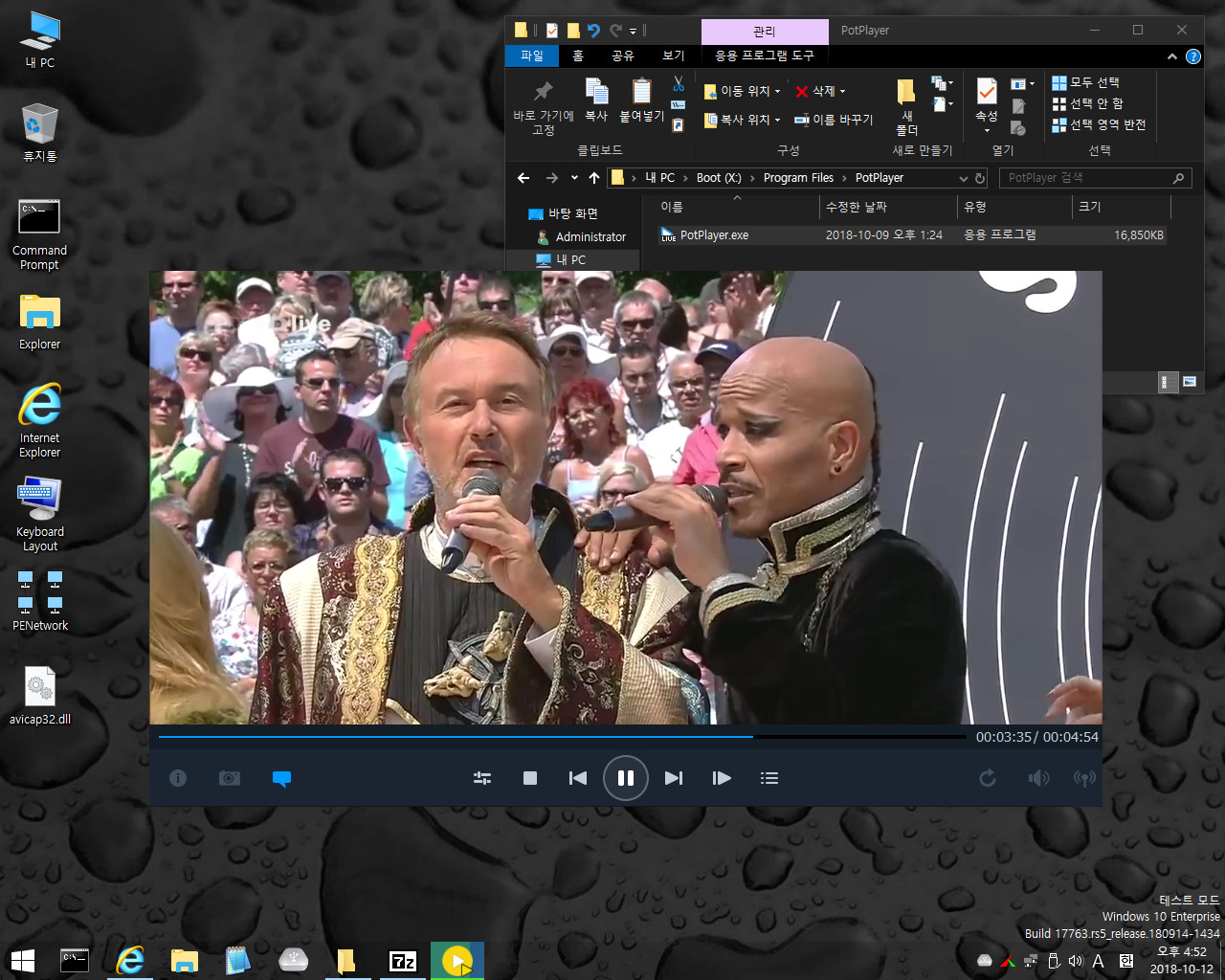1225x980 pixels.
Task: Skip to previous track in player
Action: pyautogui.click(x=578, y=778)
